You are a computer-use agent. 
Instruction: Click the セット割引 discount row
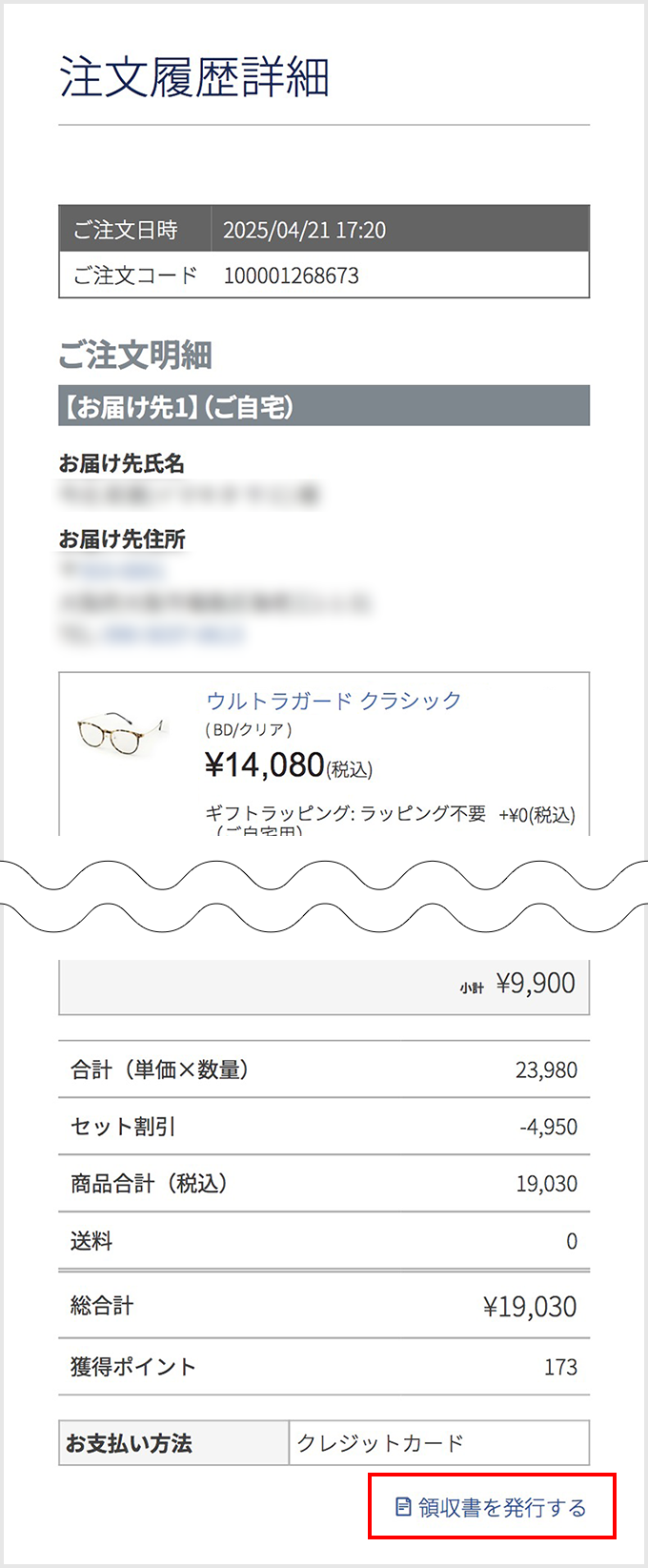[324, 1127]
